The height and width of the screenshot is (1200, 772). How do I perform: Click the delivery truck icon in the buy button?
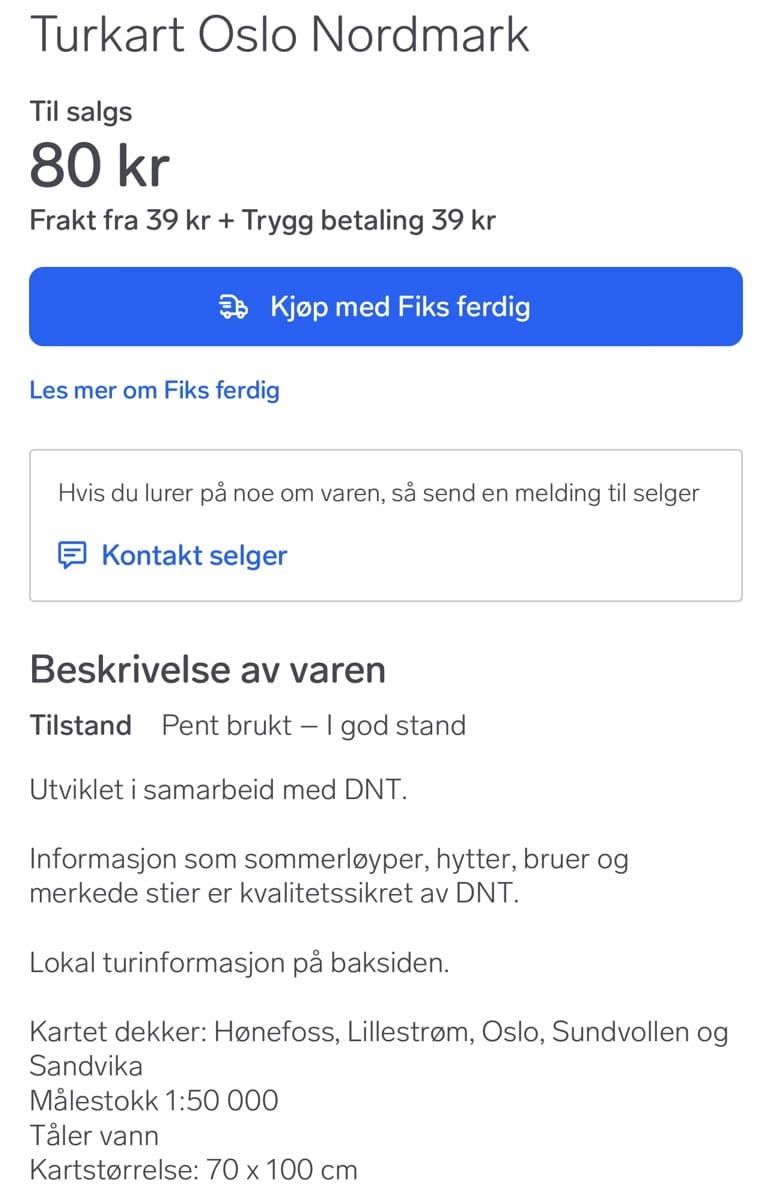click(x=232, y=307)
